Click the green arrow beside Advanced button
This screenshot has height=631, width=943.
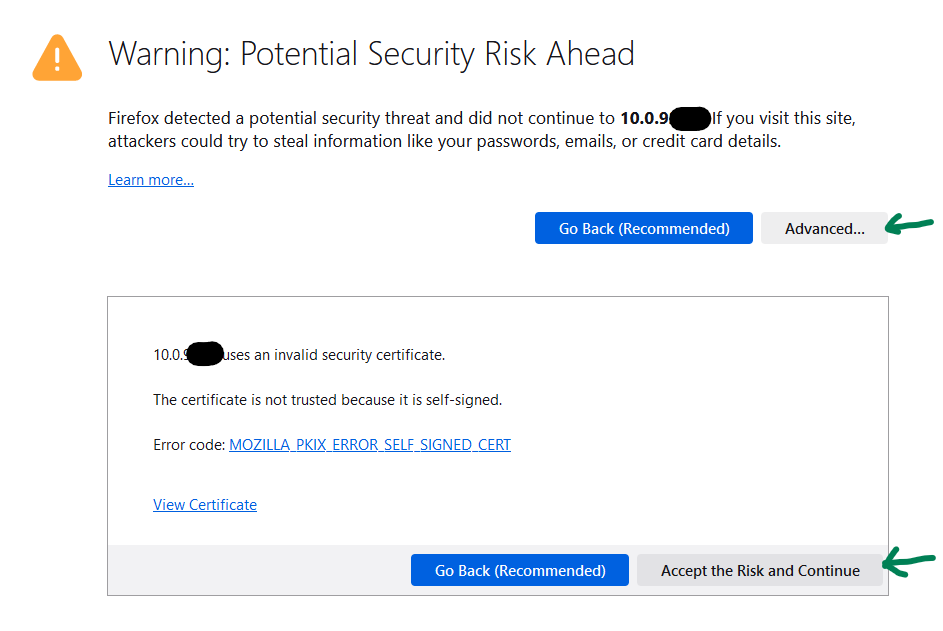pos(909,224)
